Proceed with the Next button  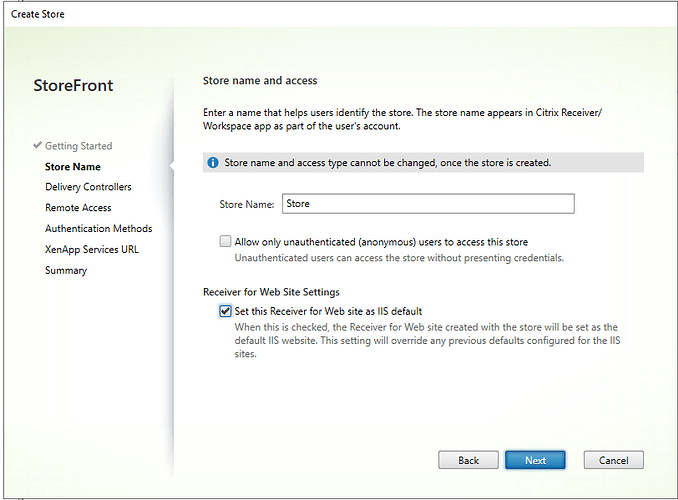coord(535,460)
